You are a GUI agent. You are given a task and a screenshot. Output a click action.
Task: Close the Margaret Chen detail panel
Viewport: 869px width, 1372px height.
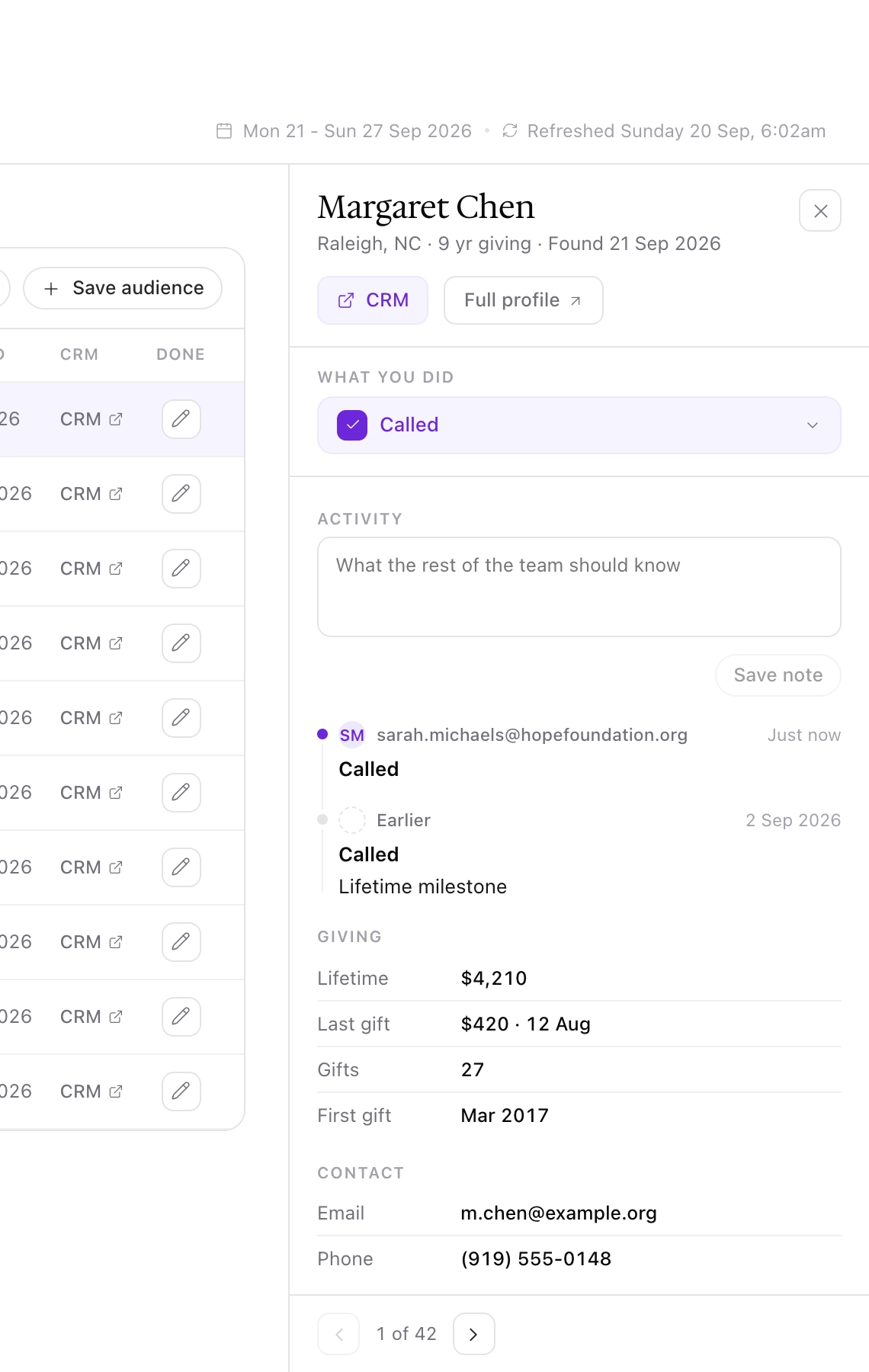point(820,210)
